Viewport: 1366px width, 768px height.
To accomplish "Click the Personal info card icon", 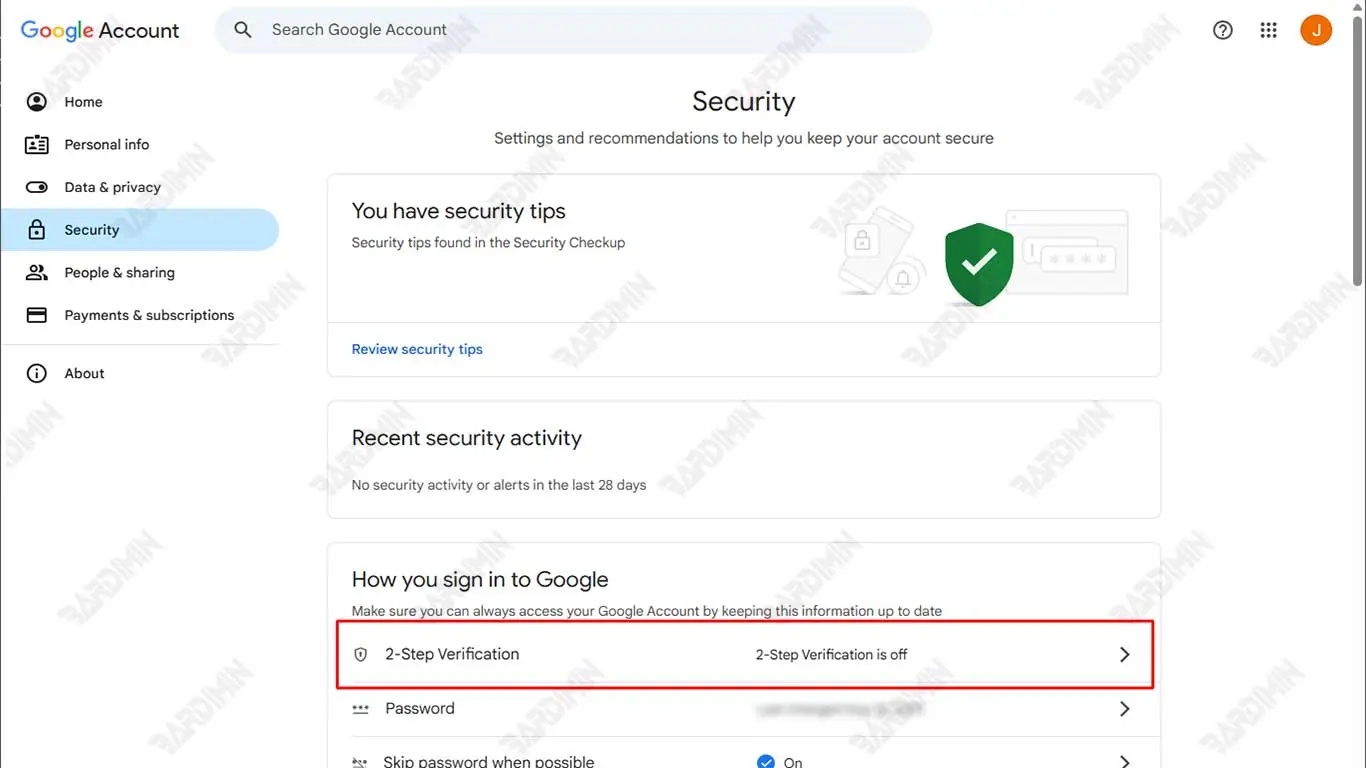I will (x=37, y=145).
